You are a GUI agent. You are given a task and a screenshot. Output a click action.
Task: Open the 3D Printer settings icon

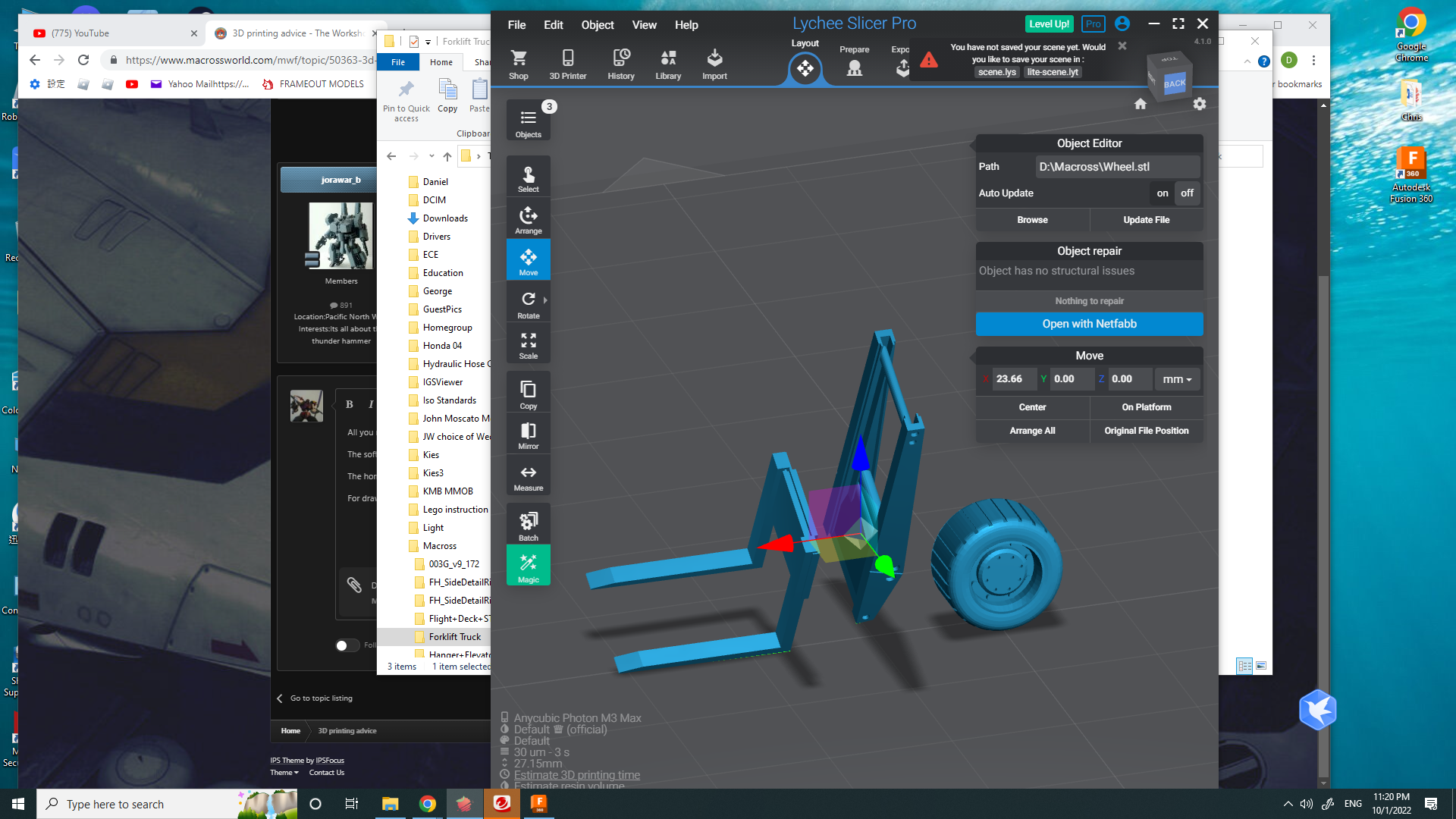tap(568, 64)
